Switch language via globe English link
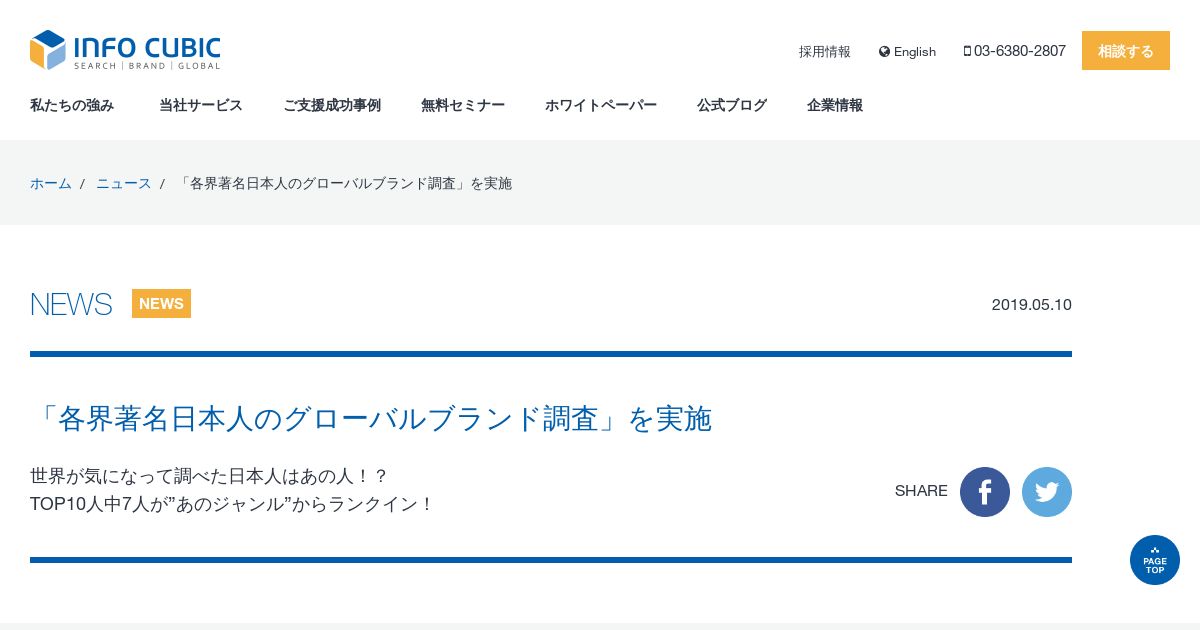1200x630 pixels. [908, 52]
